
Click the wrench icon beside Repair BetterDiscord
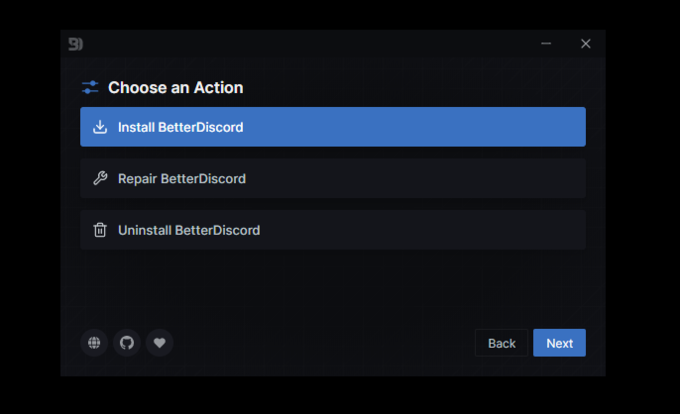[x=100, y=178]
